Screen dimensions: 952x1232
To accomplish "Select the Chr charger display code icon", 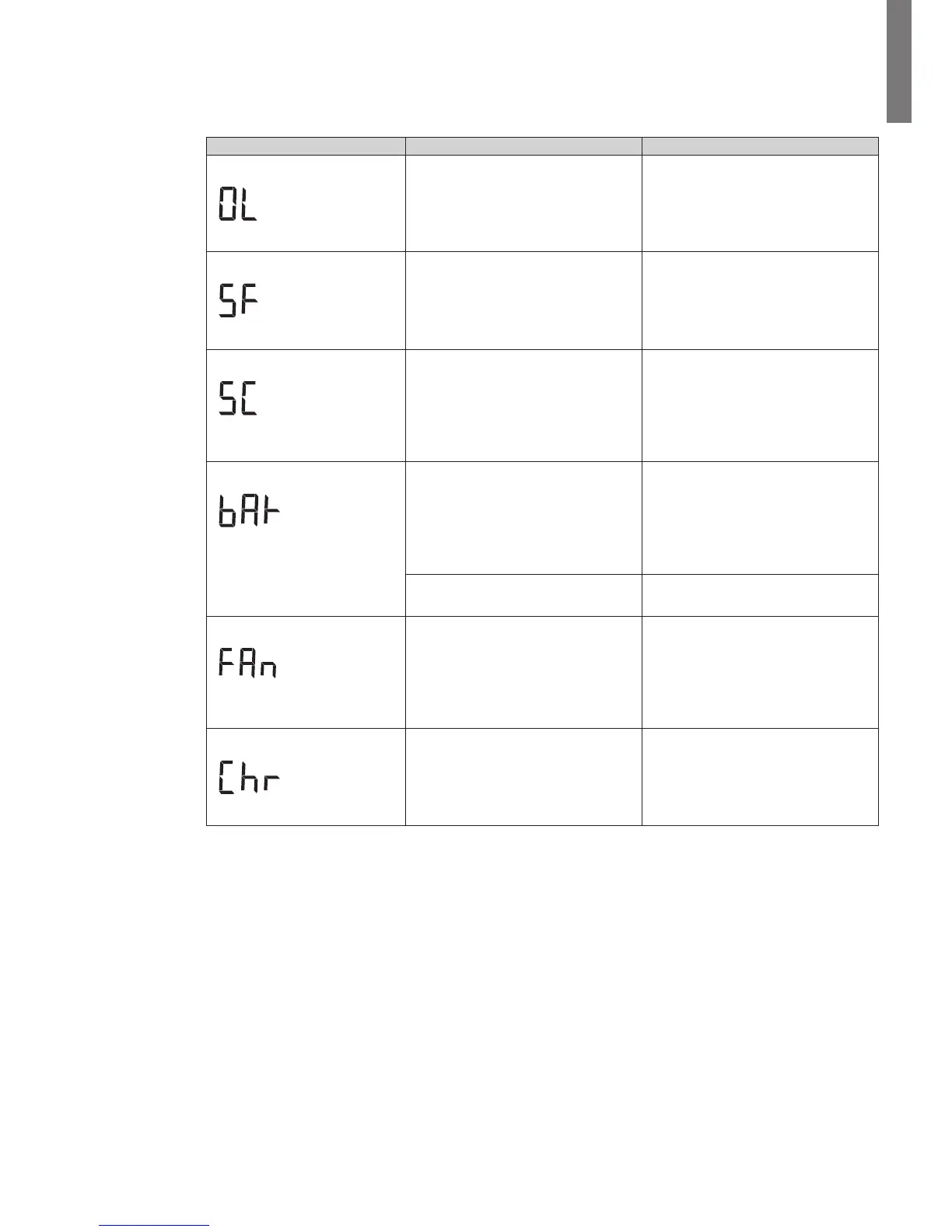I will pos(248,776).
